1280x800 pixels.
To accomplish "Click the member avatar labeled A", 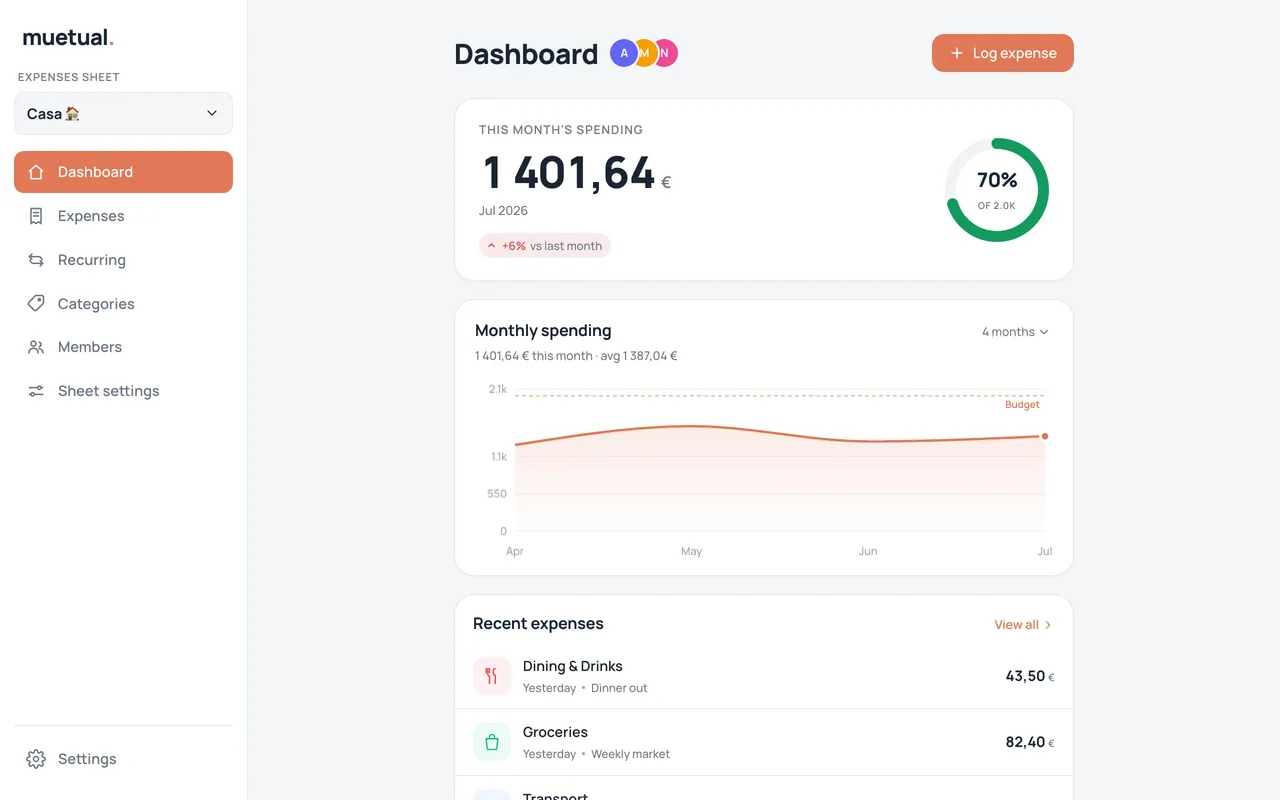I will pos(624,53).
